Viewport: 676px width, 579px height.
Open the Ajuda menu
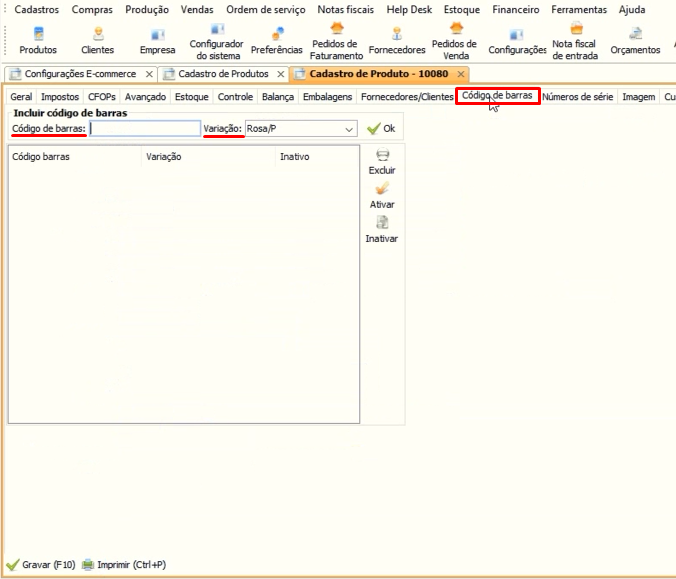632,9
